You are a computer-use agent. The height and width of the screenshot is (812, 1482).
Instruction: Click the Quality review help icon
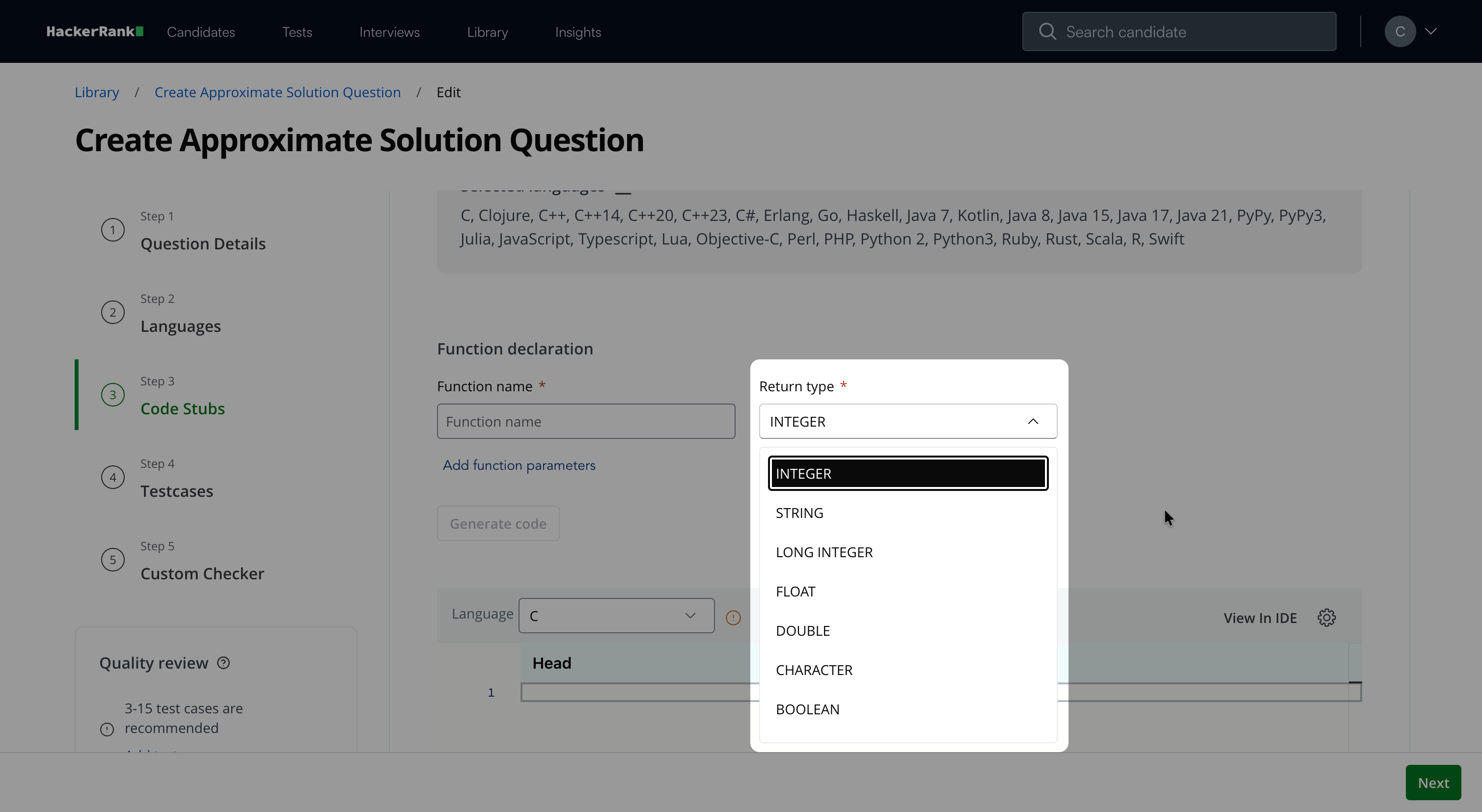pos(223,663)
